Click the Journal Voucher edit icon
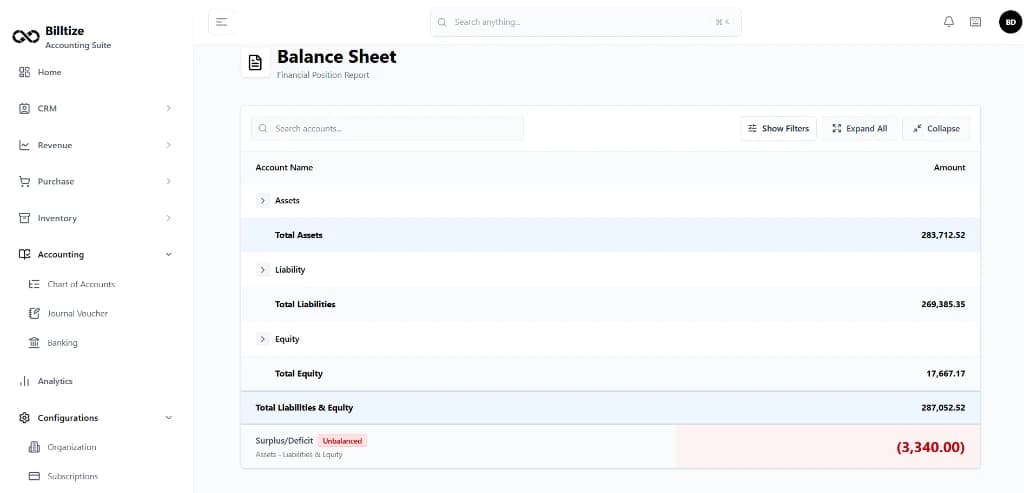 click(x=35, y=313)
